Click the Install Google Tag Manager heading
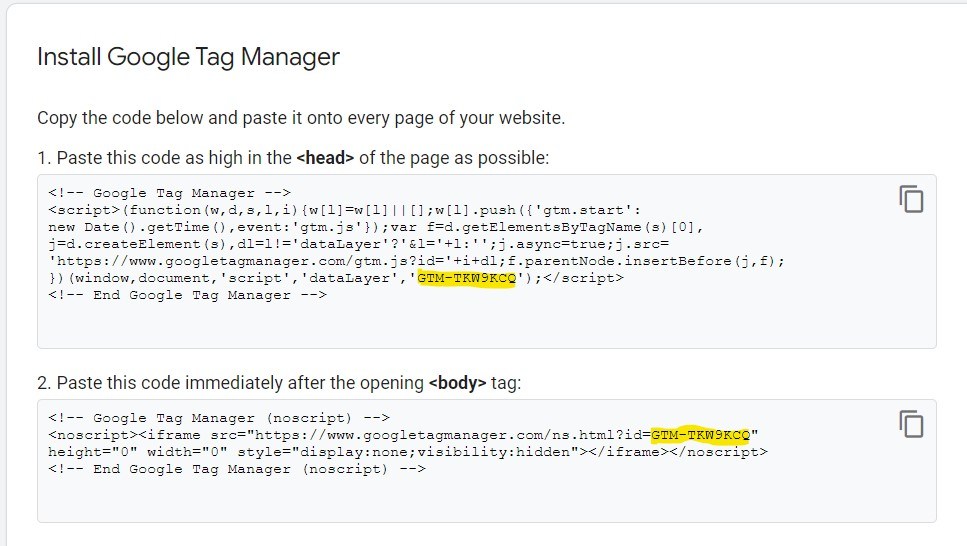The width and height of the screenshot is (967, 546). click(188, 57)
